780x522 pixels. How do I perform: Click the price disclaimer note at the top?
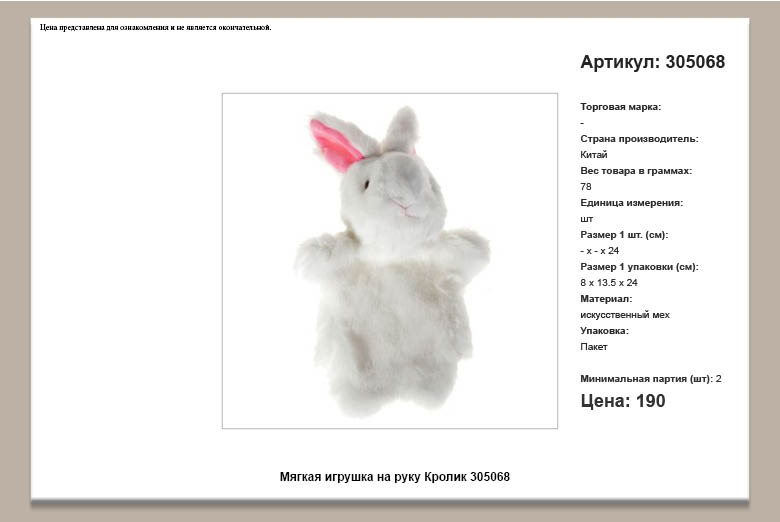click(156, 27)
